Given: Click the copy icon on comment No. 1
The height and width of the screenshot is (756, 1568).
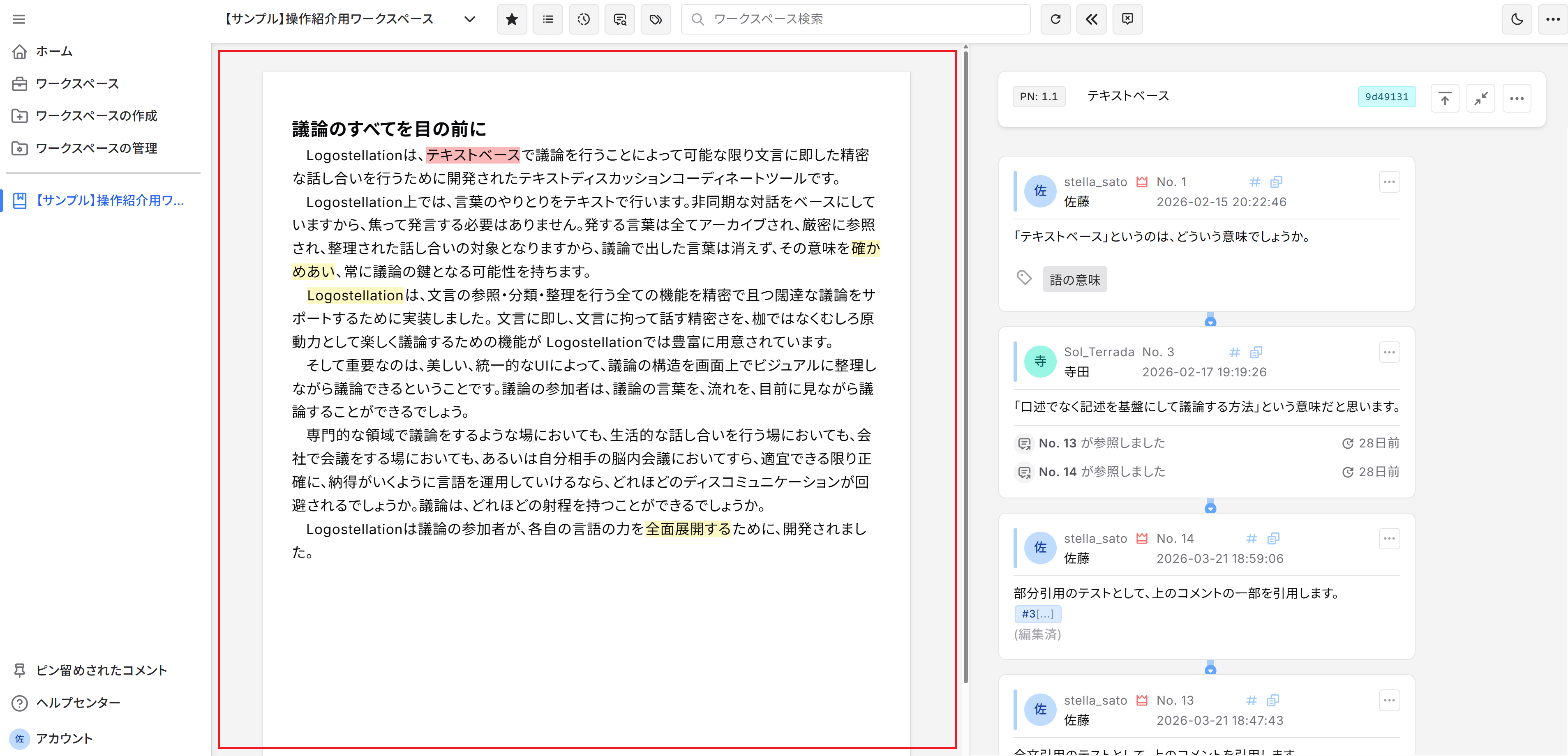Looking at the screenshot, I should (1276, 182).
